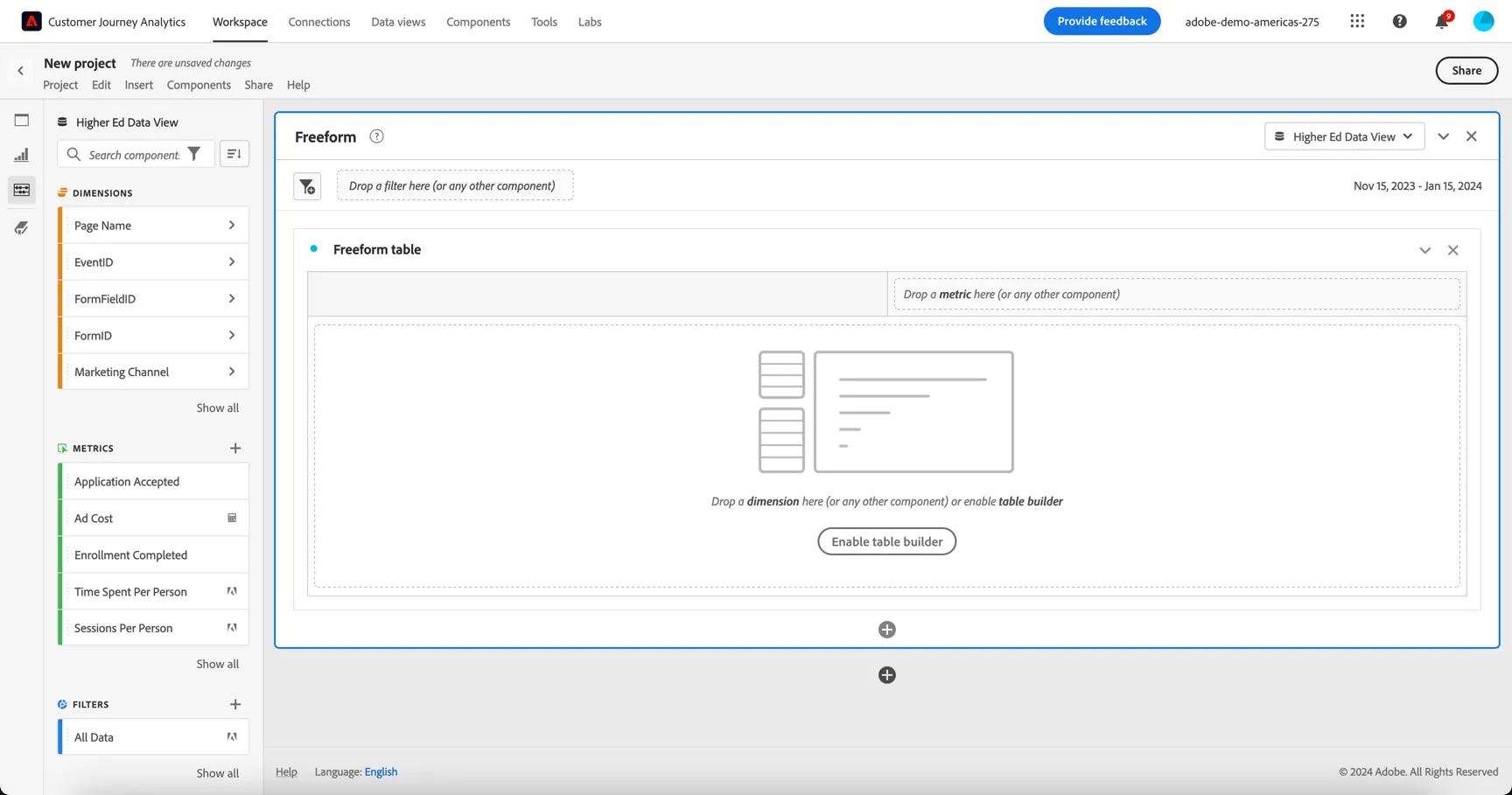Open the user profile avatar
Image resolution: width=1512 pixels, height=795 pixels.
(x=1484, y=21)
